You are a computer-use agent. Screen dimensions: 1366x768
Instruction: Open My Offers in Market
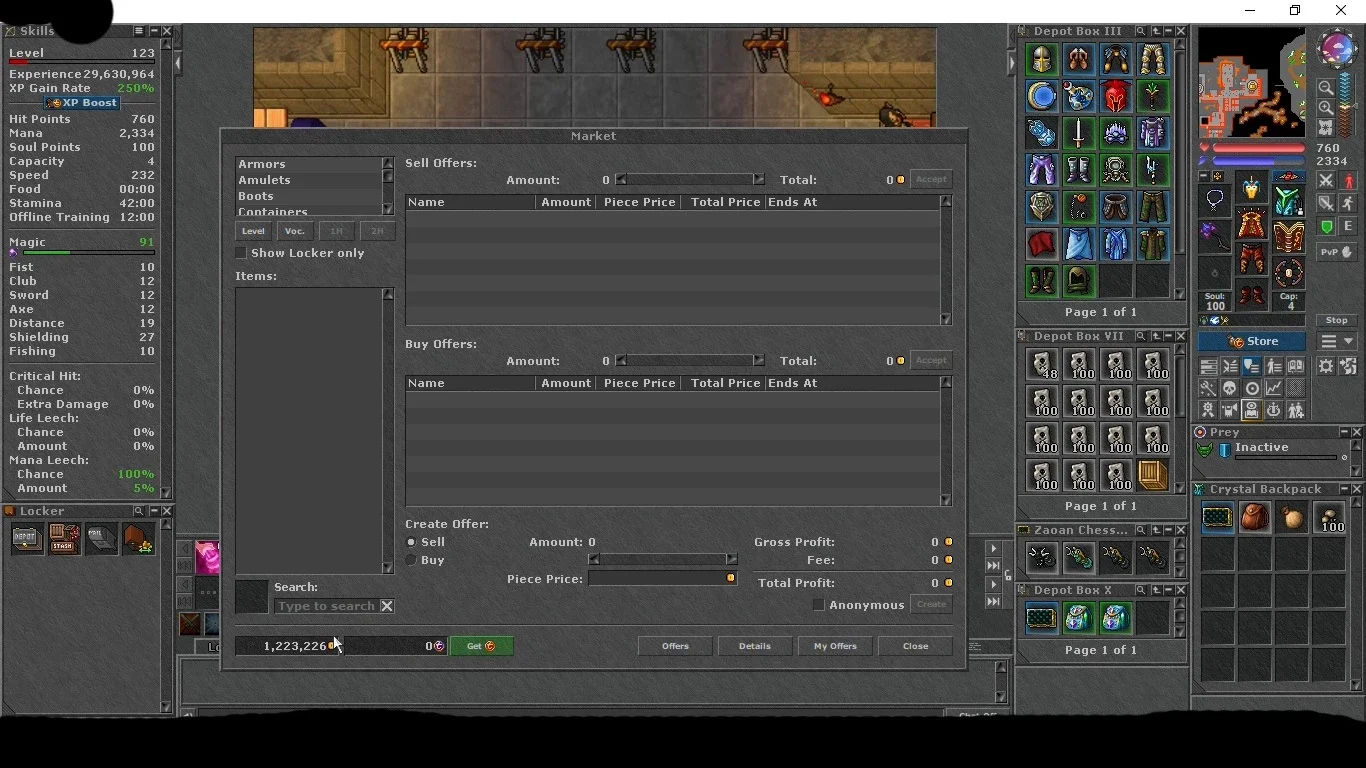tap(835, 646)
